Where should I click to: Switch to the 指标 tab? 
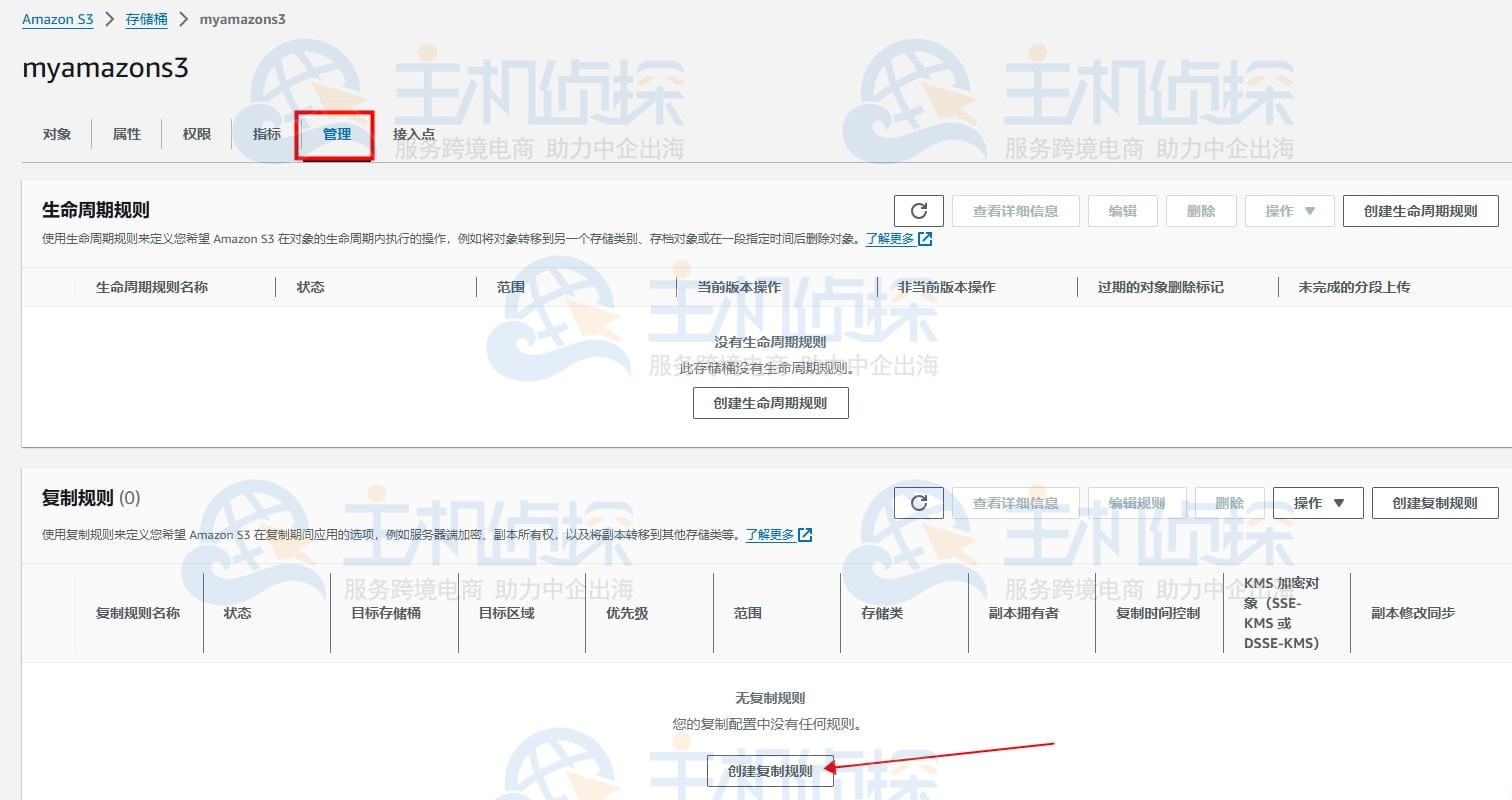266,133
